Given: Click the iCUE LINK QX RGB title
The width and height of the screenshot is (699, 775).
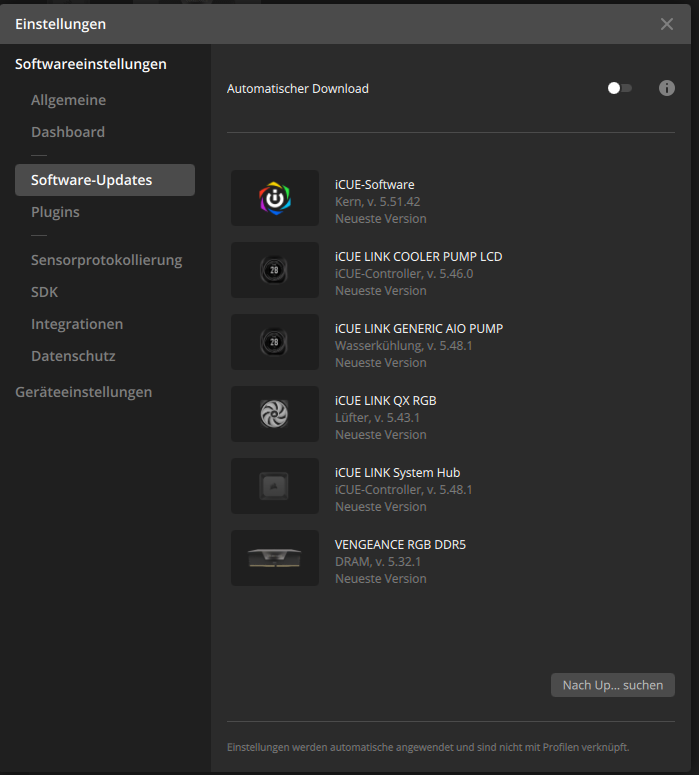Looking at the screenshot, I should click(x=386, y=401).
